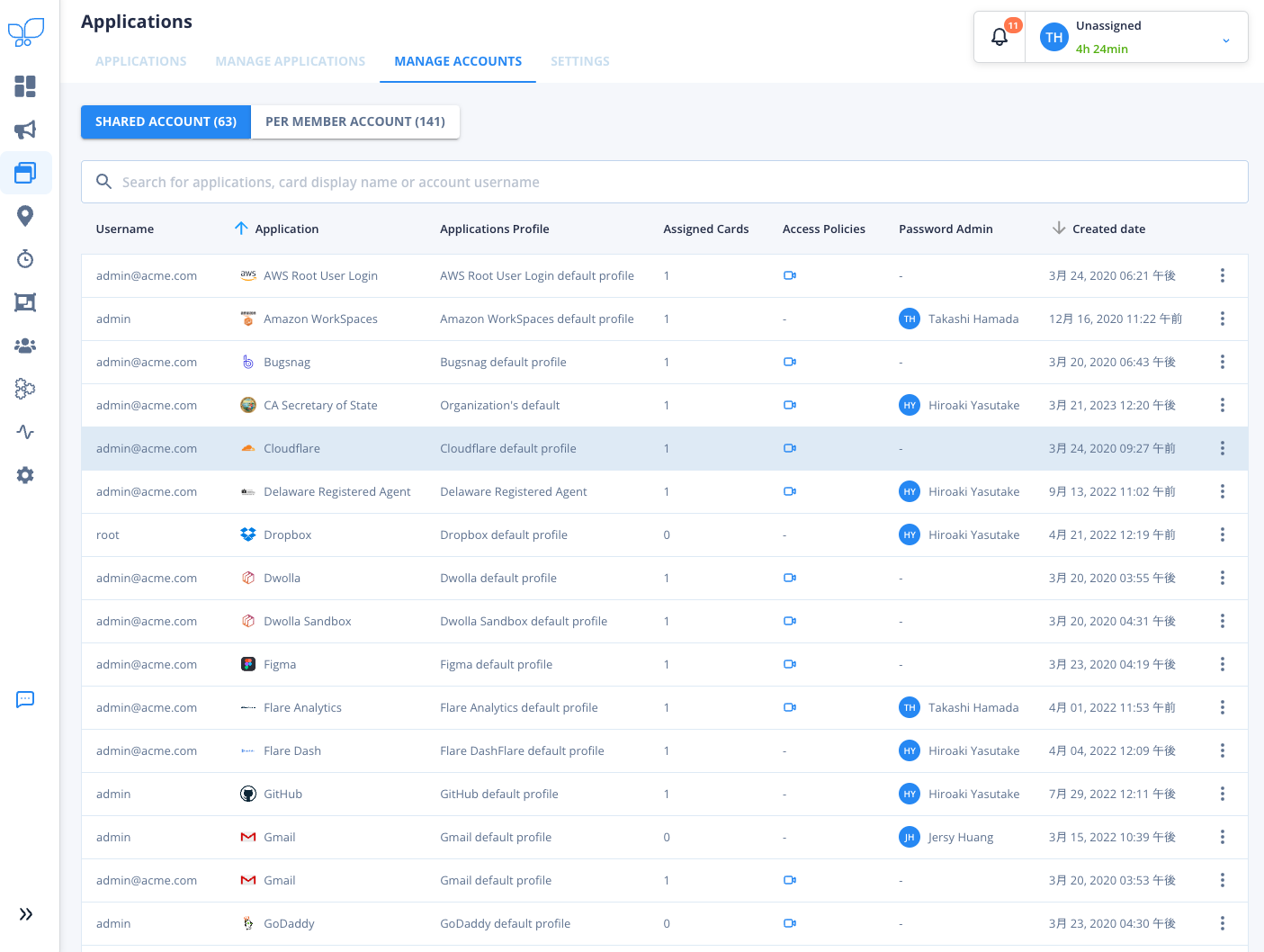This screenshot has height=952, width=1264.
Task: Click the Applications Profile column header
Action: point(495,229)
